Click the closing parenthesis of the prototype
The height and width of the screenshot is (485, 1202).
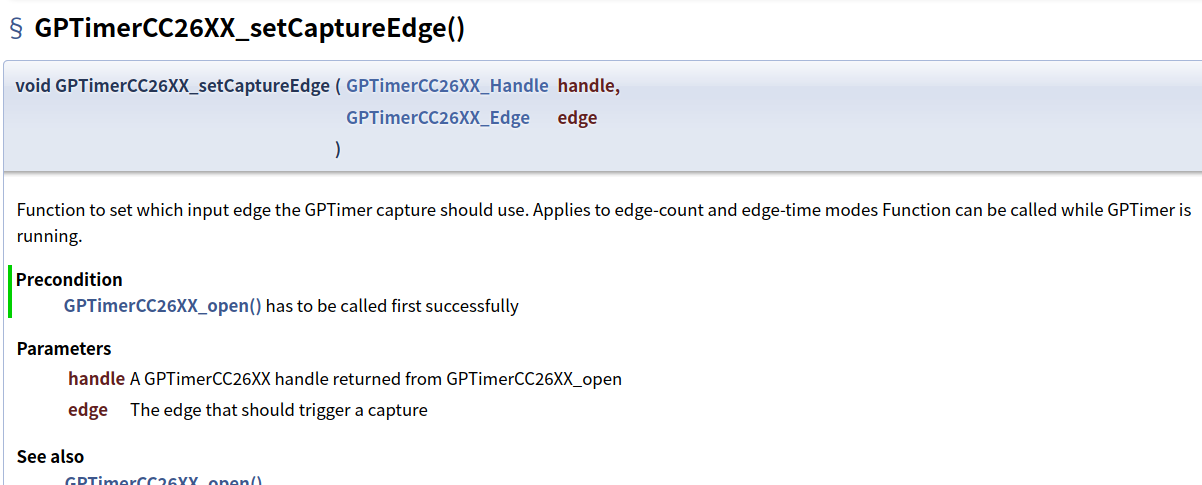[338, 149]
